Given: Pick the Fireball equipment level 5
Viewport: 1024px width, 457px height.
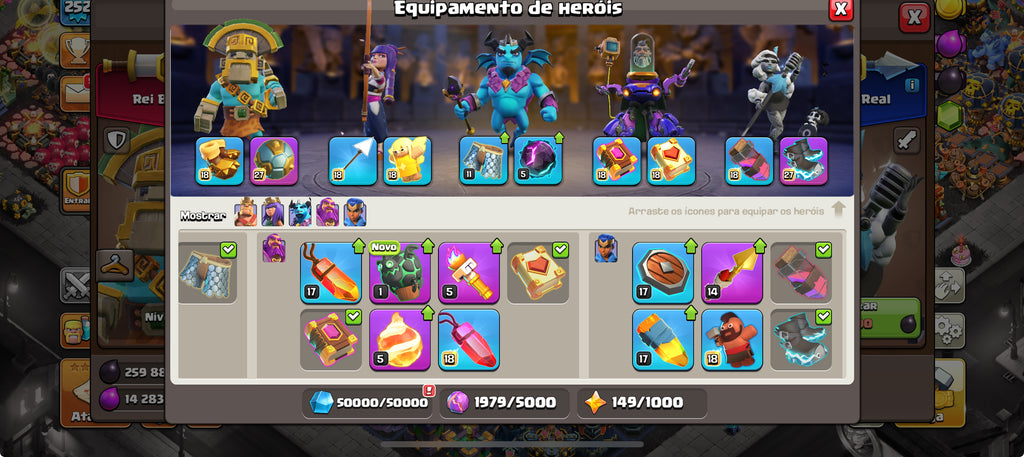Looking at the screenshot, I should 400,339.
